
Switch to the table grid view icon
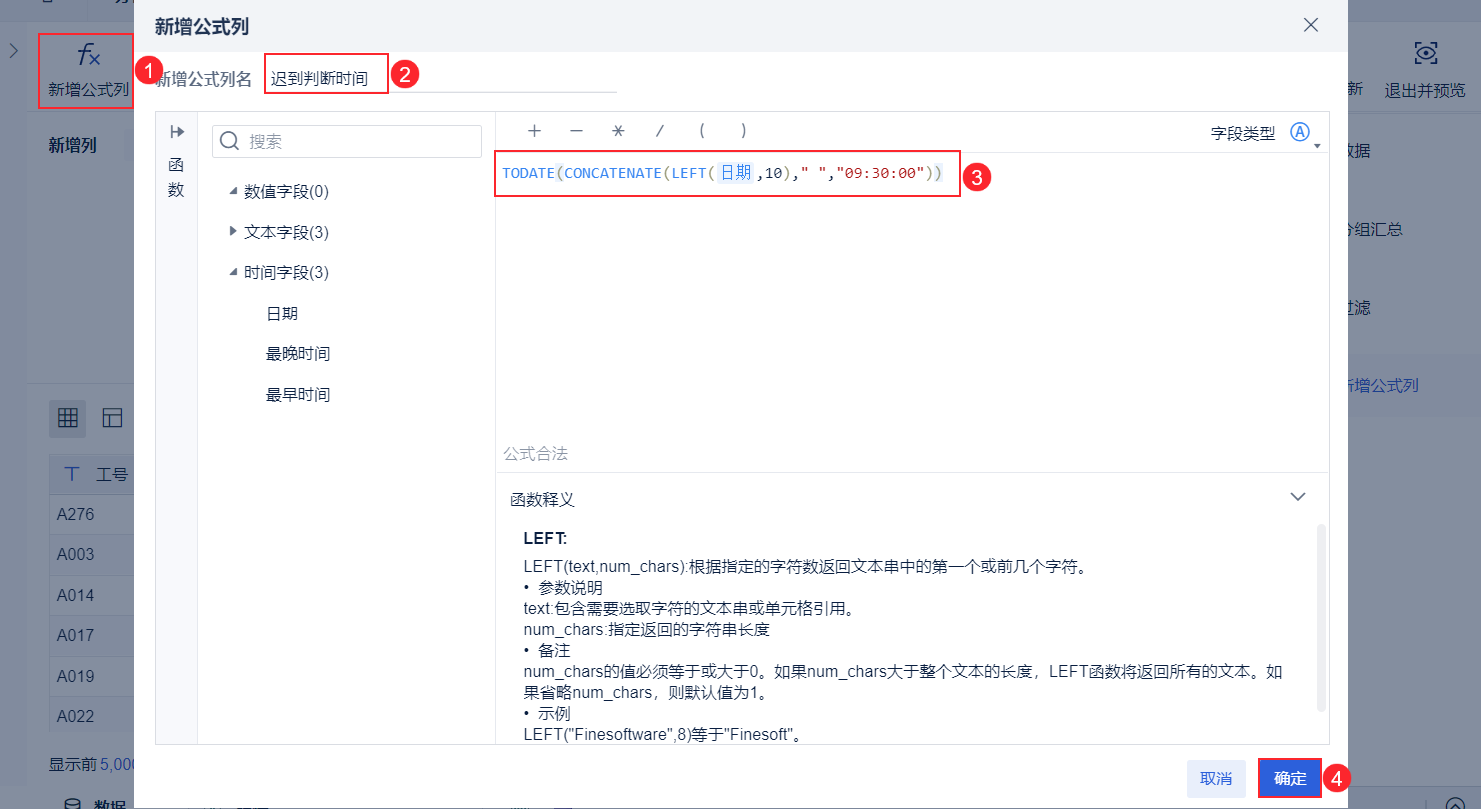[x=68, y=419]
